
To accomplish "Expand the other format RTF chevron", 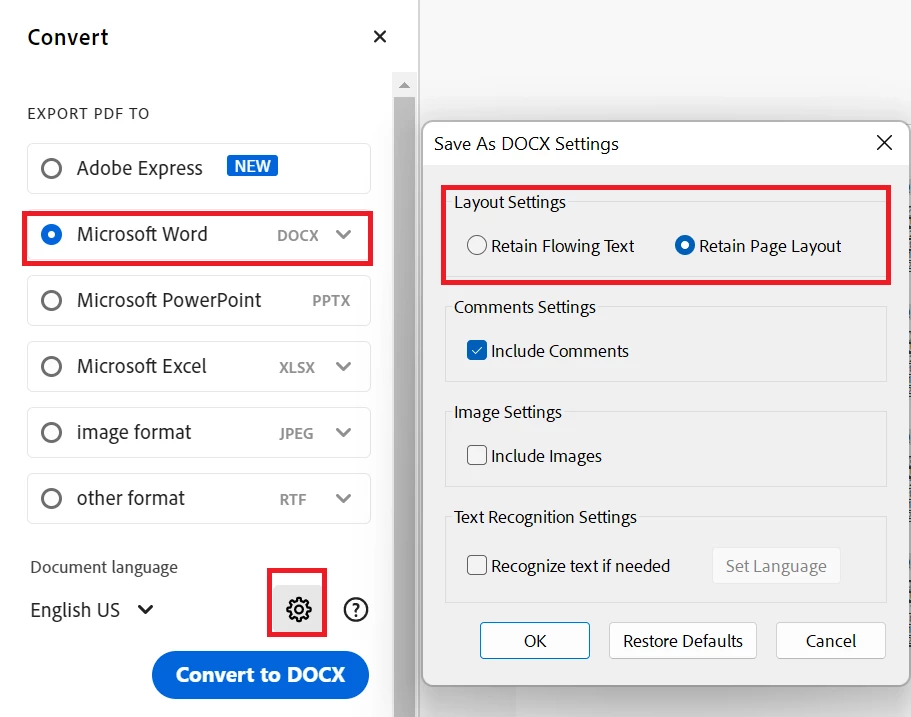I will click(x=343, y=499).
